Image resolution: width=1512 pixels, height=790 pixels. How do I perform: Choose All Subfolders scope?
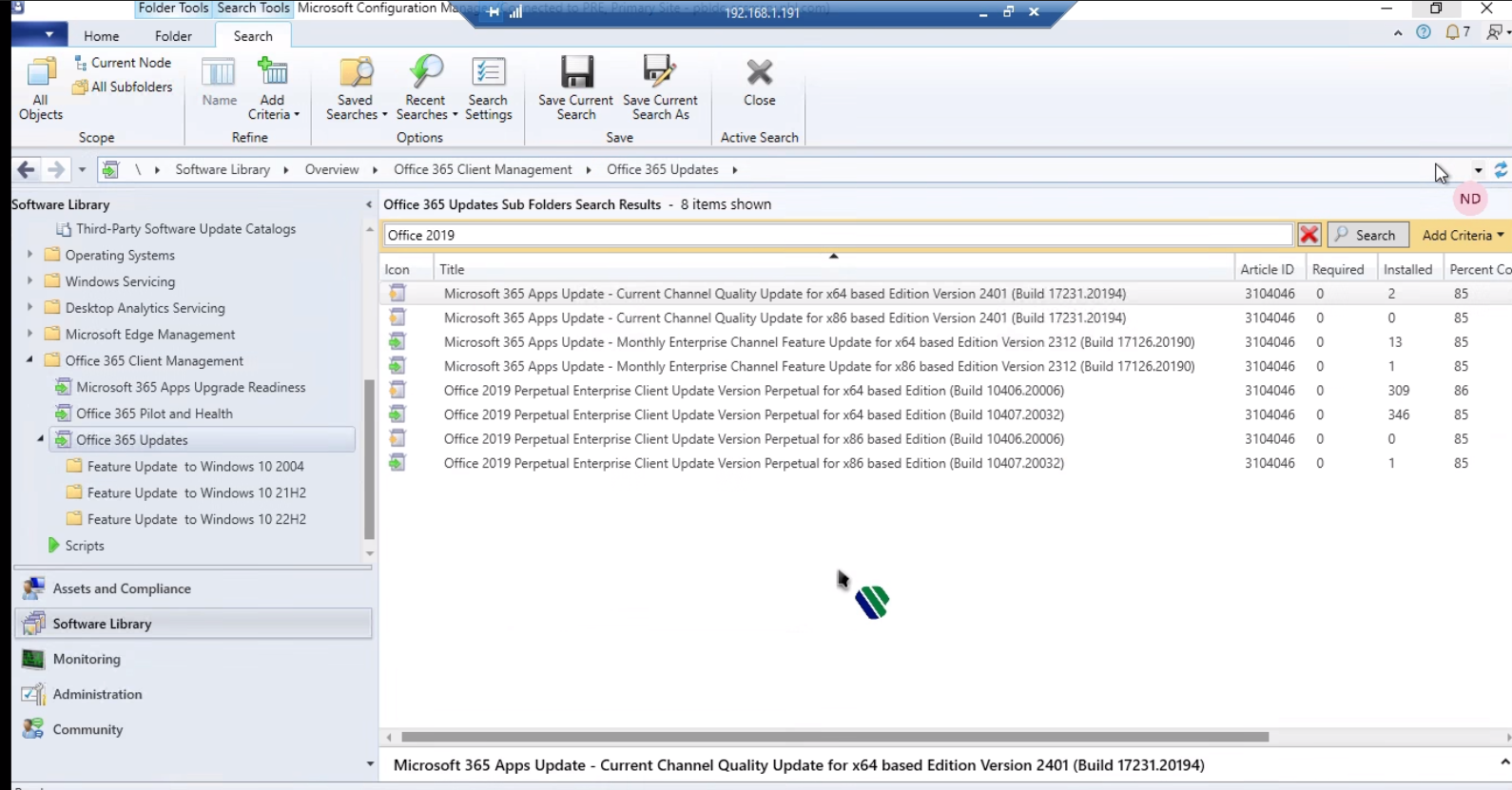[x=123, y=87]
